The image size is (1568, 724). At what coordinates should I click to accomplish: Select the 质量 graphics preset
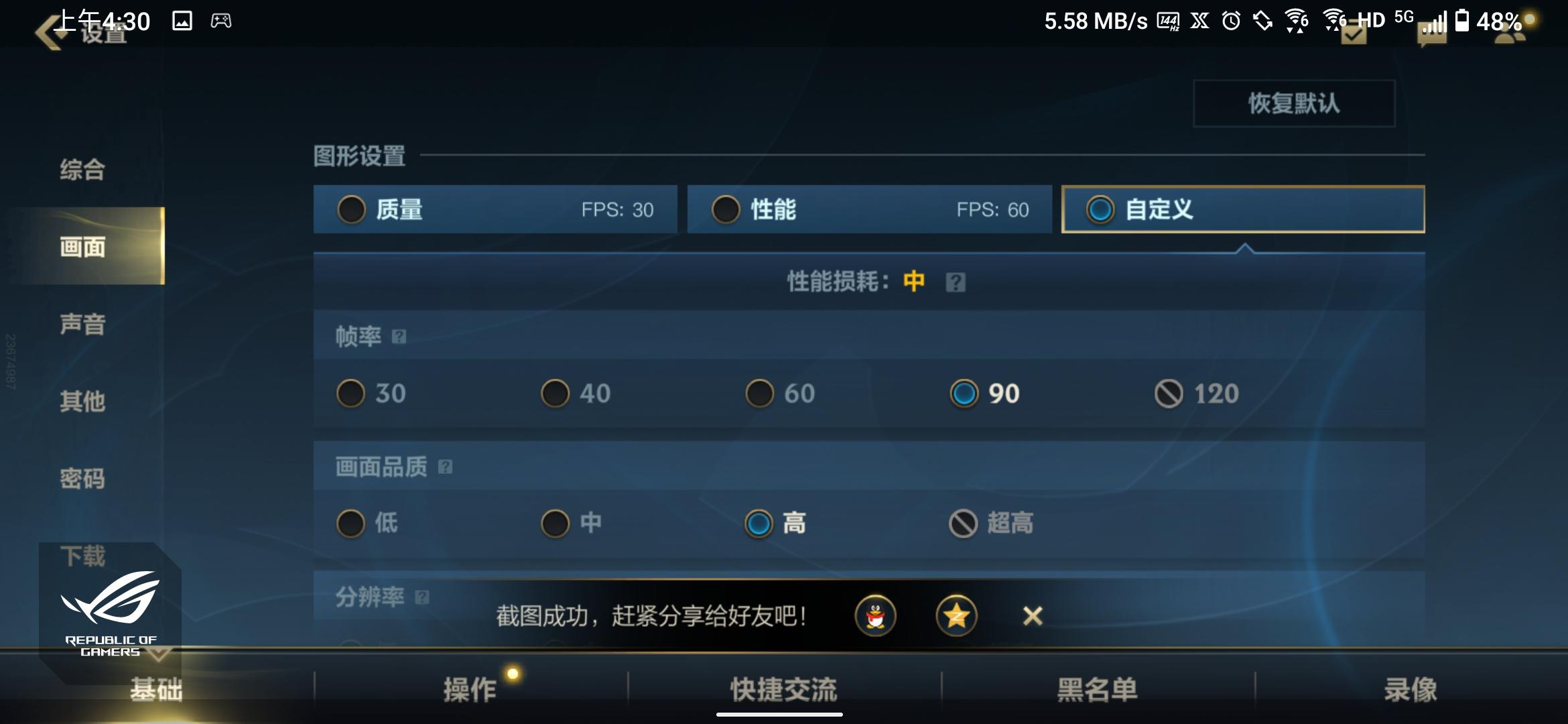[495, 210]
